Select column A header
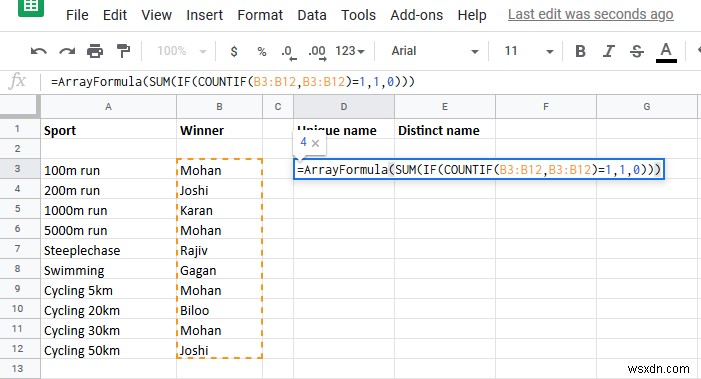This screenshot has height=379, width=701. tap(108, 107)
